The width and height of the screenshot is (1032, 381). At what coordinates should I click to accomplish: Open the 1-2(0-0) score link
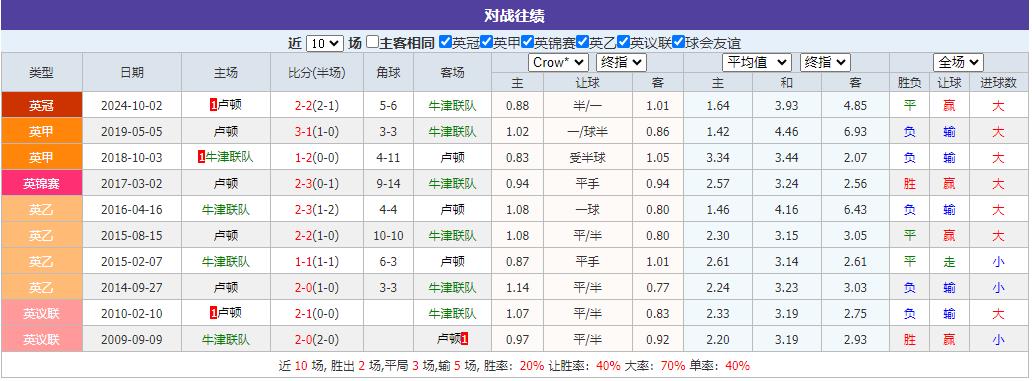pos(317,158)
